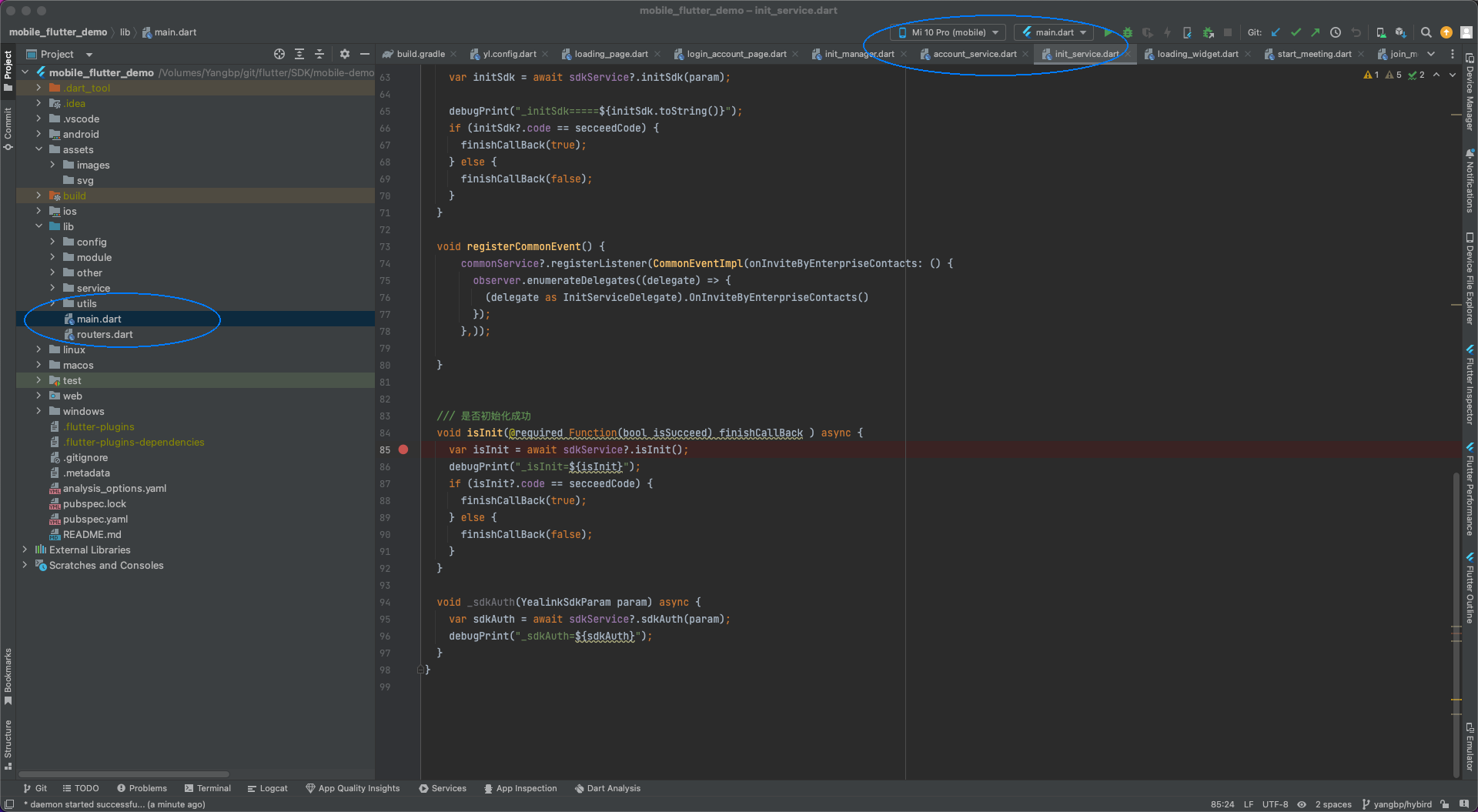Open Project panel gear options
The image size is (1478, 812).
coord(345,54)
